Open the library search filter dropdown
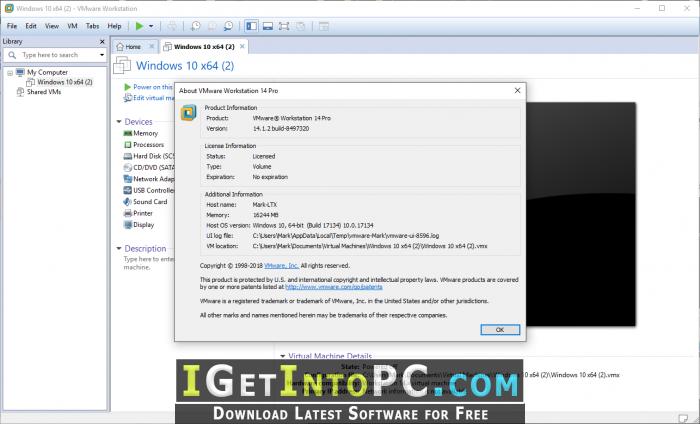The height and width of the screenshot is (424, 700). (x=102, y=55)
